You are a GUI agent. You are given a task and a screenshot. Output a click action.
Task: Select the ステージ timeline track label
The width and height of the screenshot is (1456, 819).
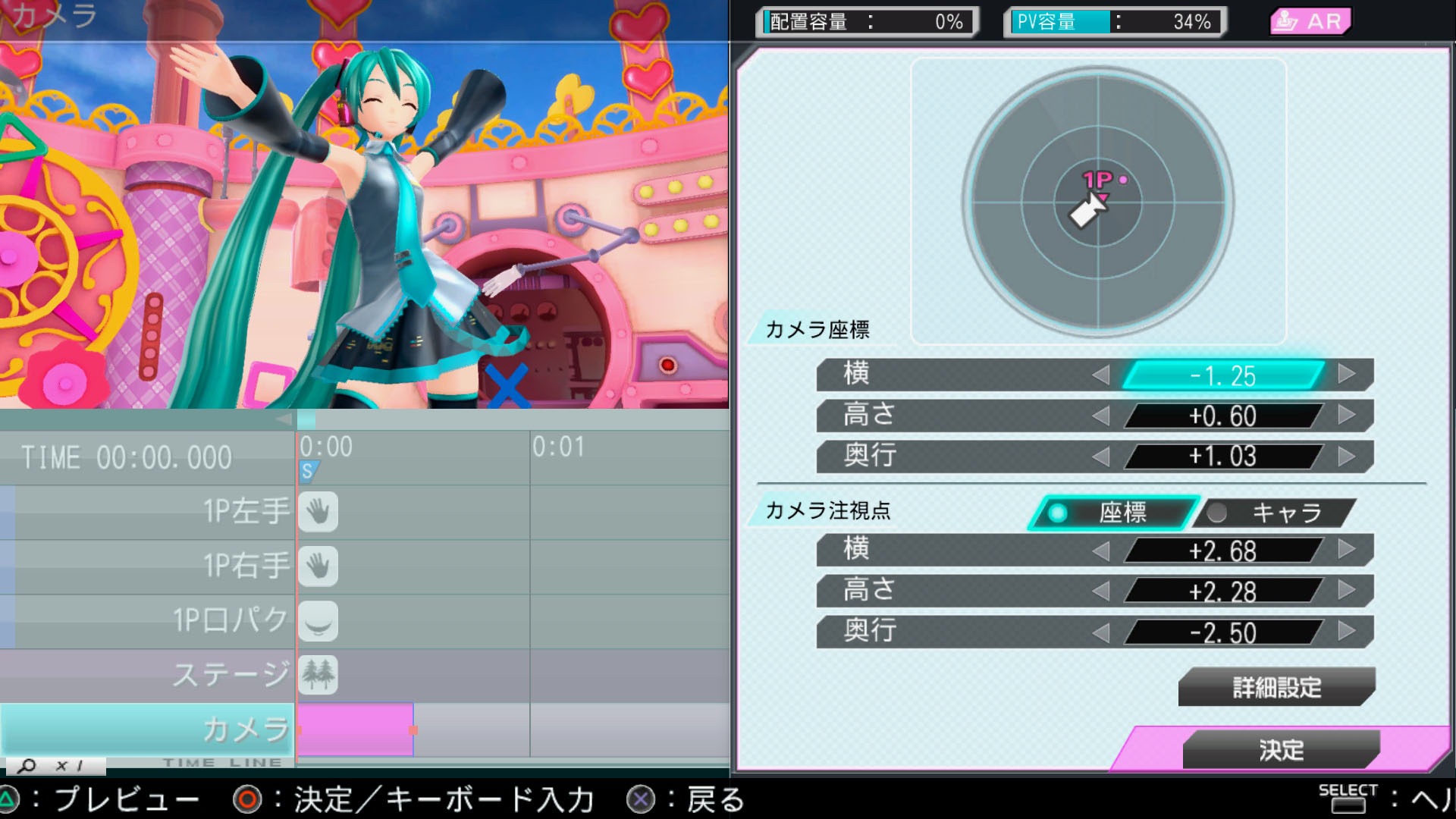(x=231, y=675)
